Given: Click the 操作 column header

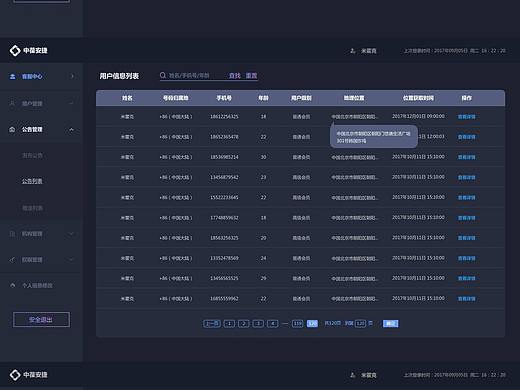Looking at the screenshot, I should coord(466,98).
